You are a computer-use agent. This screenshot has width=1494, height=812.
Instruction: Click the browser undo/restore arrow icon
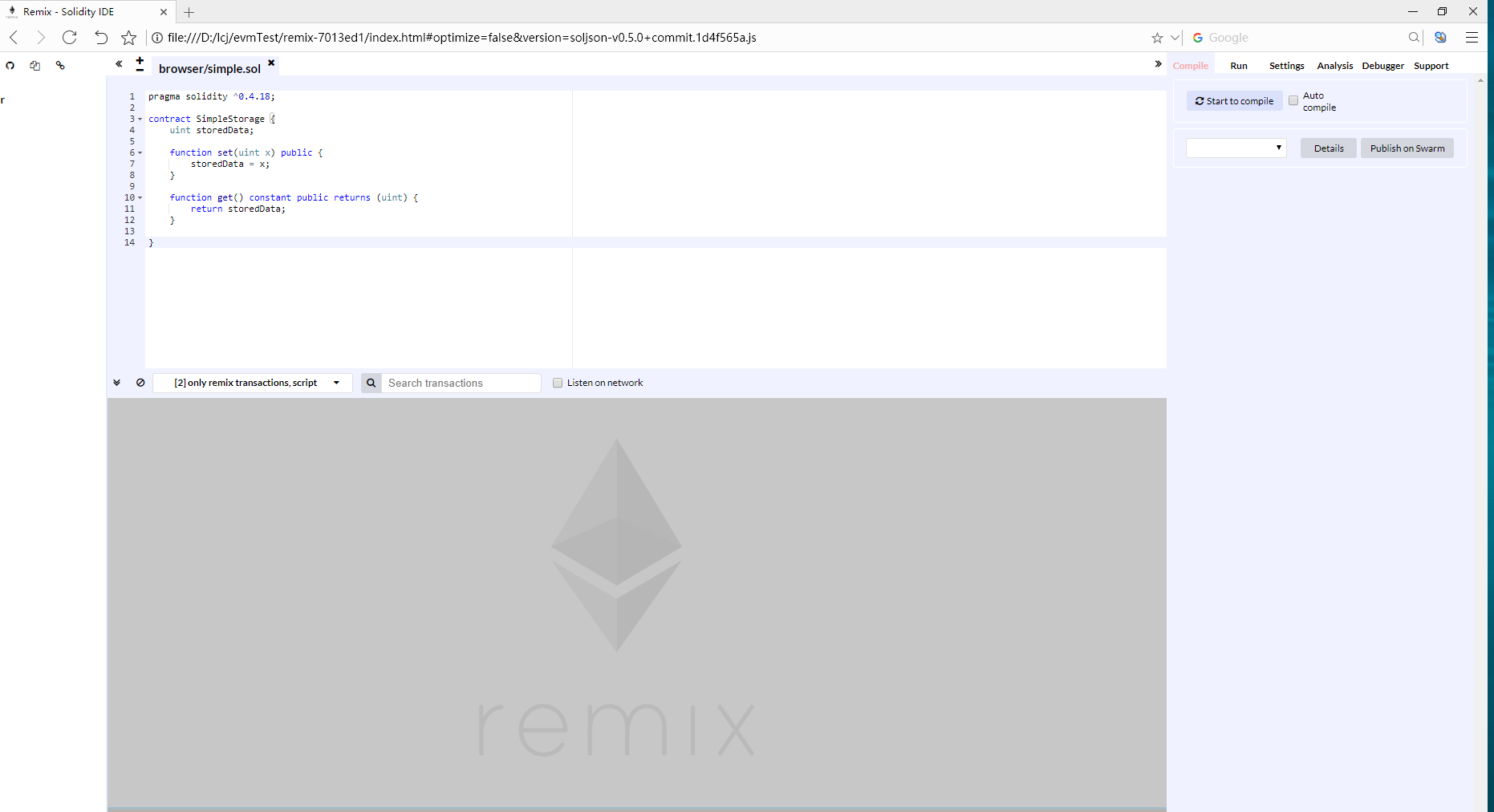[100, 38]
